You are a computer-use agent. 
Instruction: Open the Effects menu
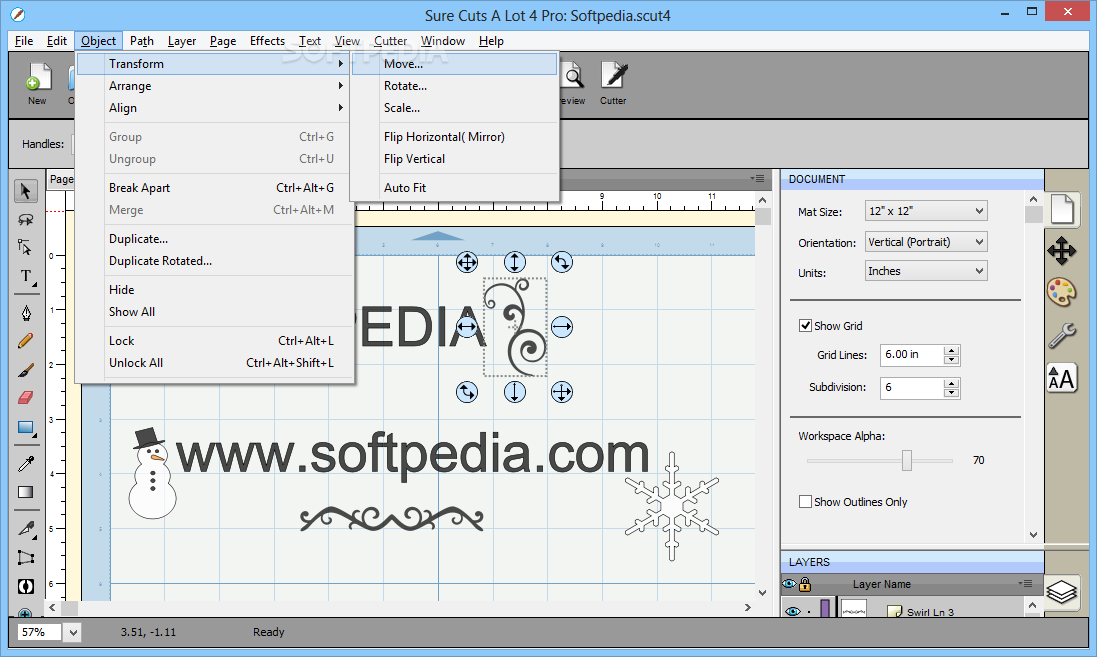tap(267, 41)
